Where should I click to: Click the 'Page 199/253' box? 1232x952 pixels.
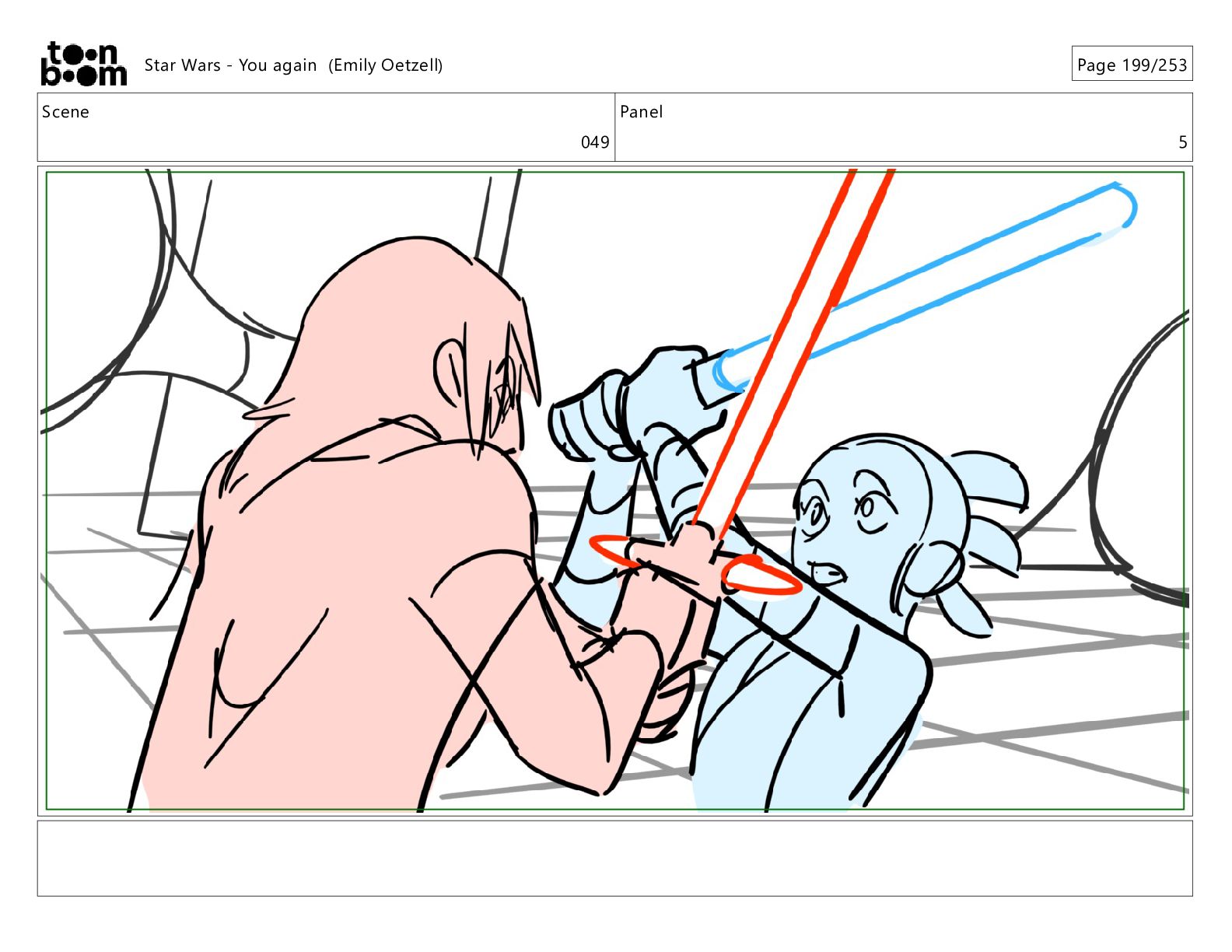click(x=1132, y=65)
